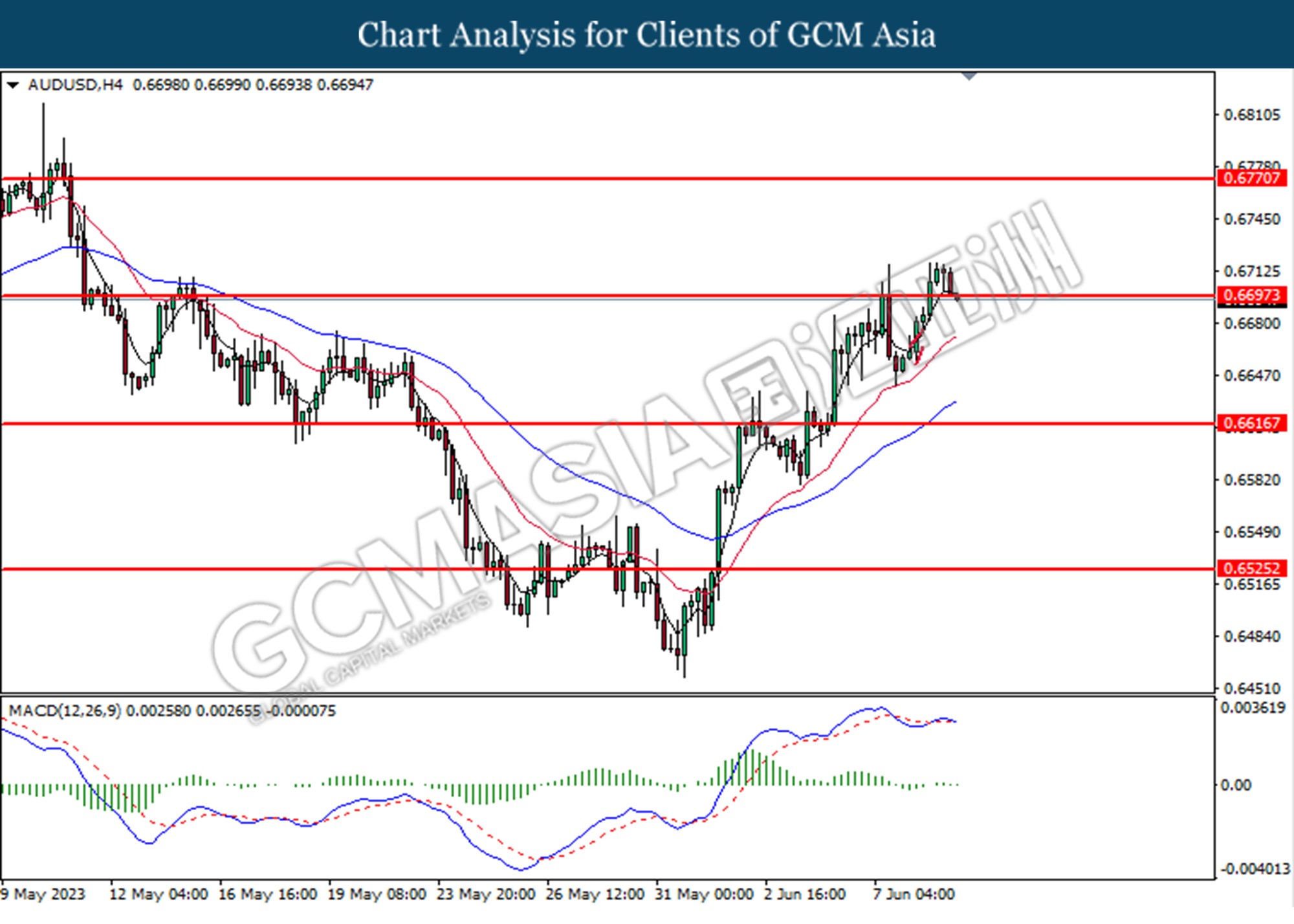Click the 12 May 04:00 time label

(x=159, y=894)
